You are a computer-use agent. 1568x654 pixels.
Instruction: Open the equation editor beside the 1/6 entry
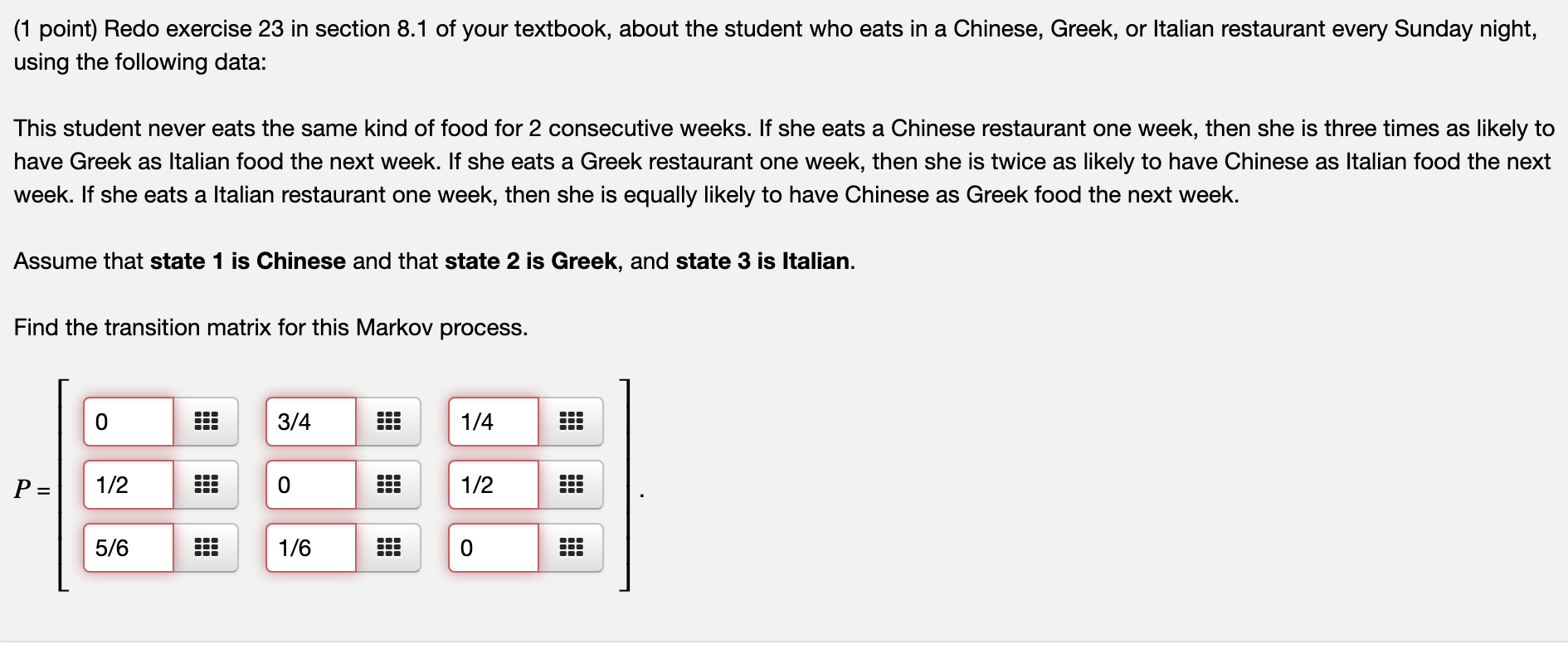(390, 548)
